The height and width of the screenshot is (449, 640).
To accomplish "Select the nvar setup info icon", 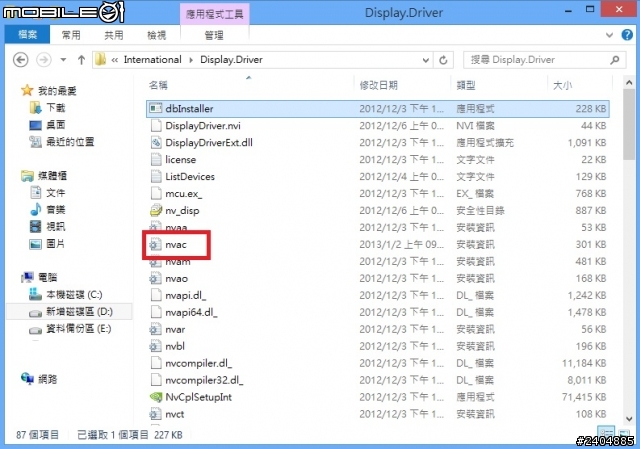I will coord(156,329).
